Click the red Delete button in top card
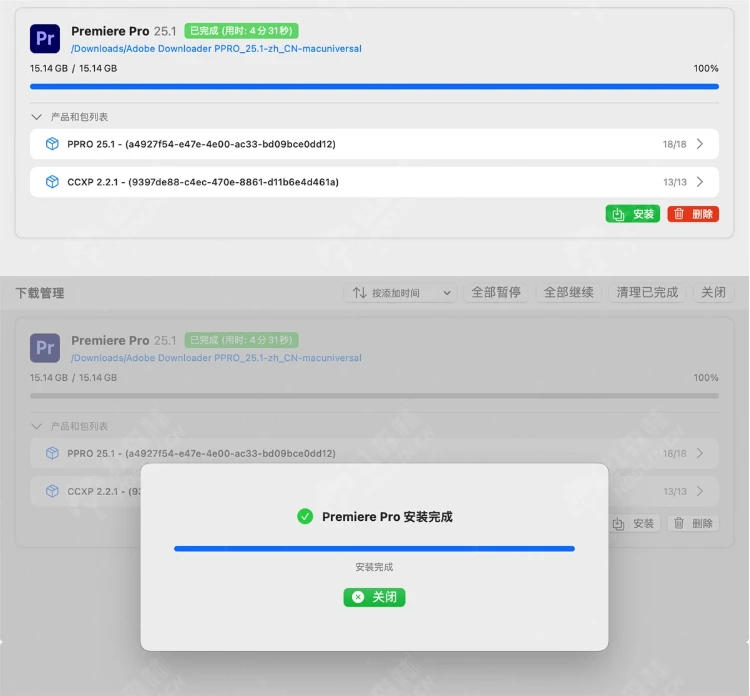Viewport: 750px width, 696px height. click(693, 214)
